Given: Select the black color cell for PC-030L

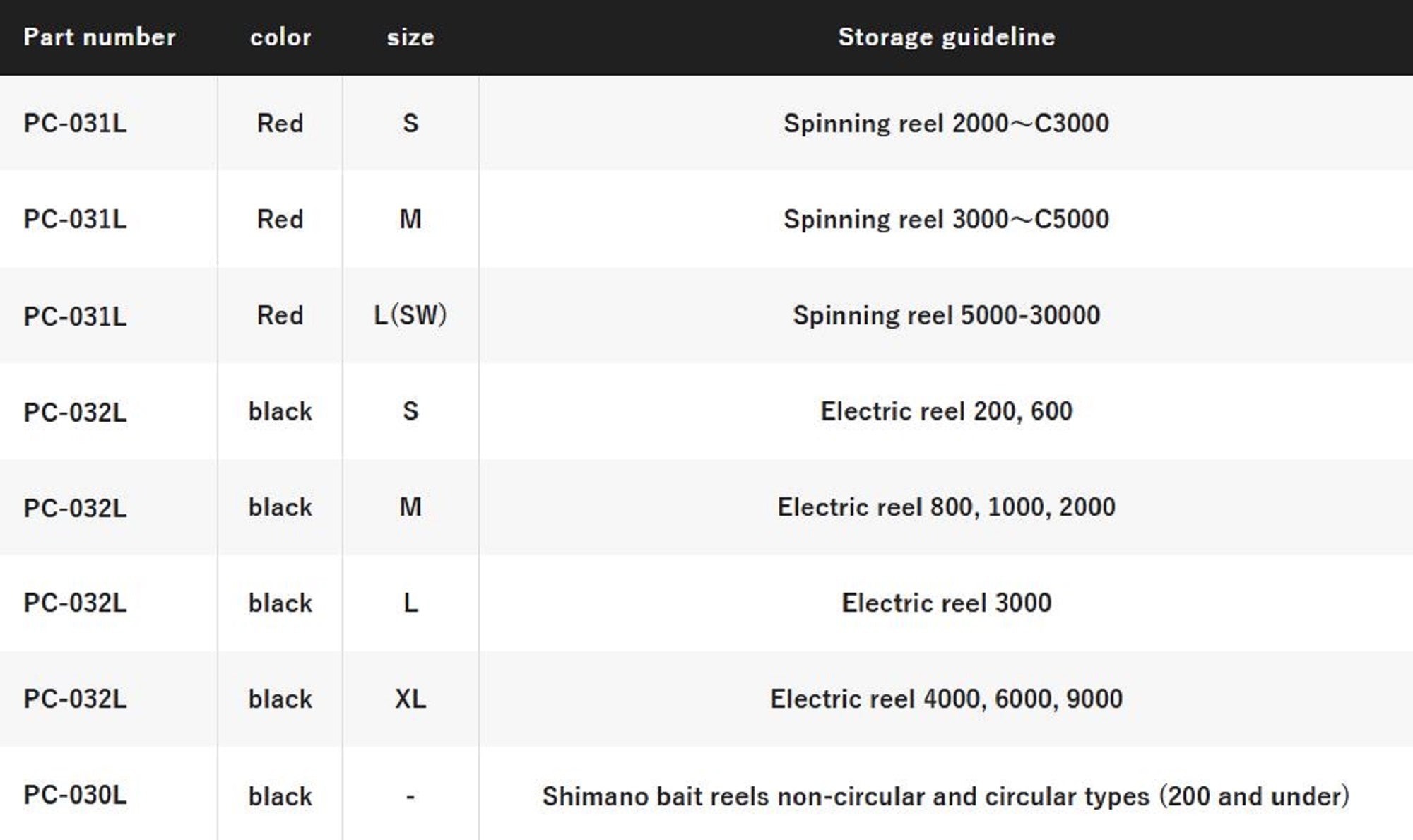Looking at the screenshot, I should coord(280,796).
